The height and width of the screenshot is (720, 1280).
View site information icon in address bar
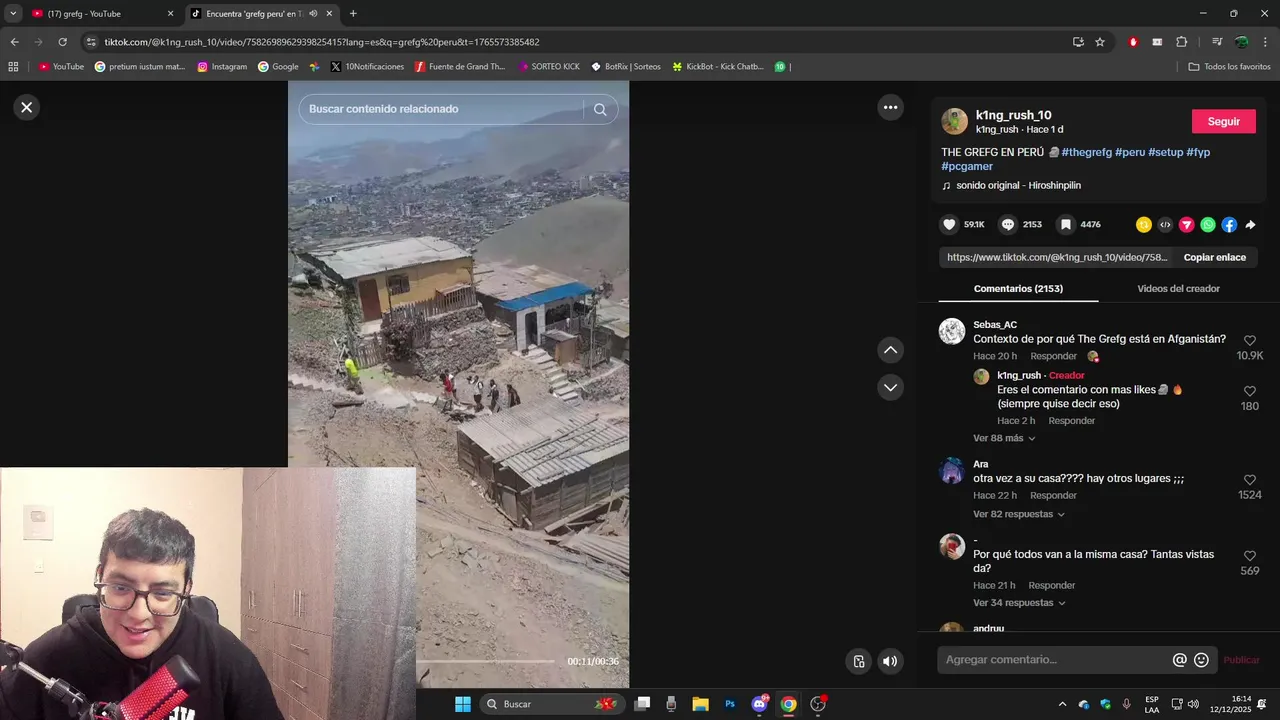[x=92, y=42]
